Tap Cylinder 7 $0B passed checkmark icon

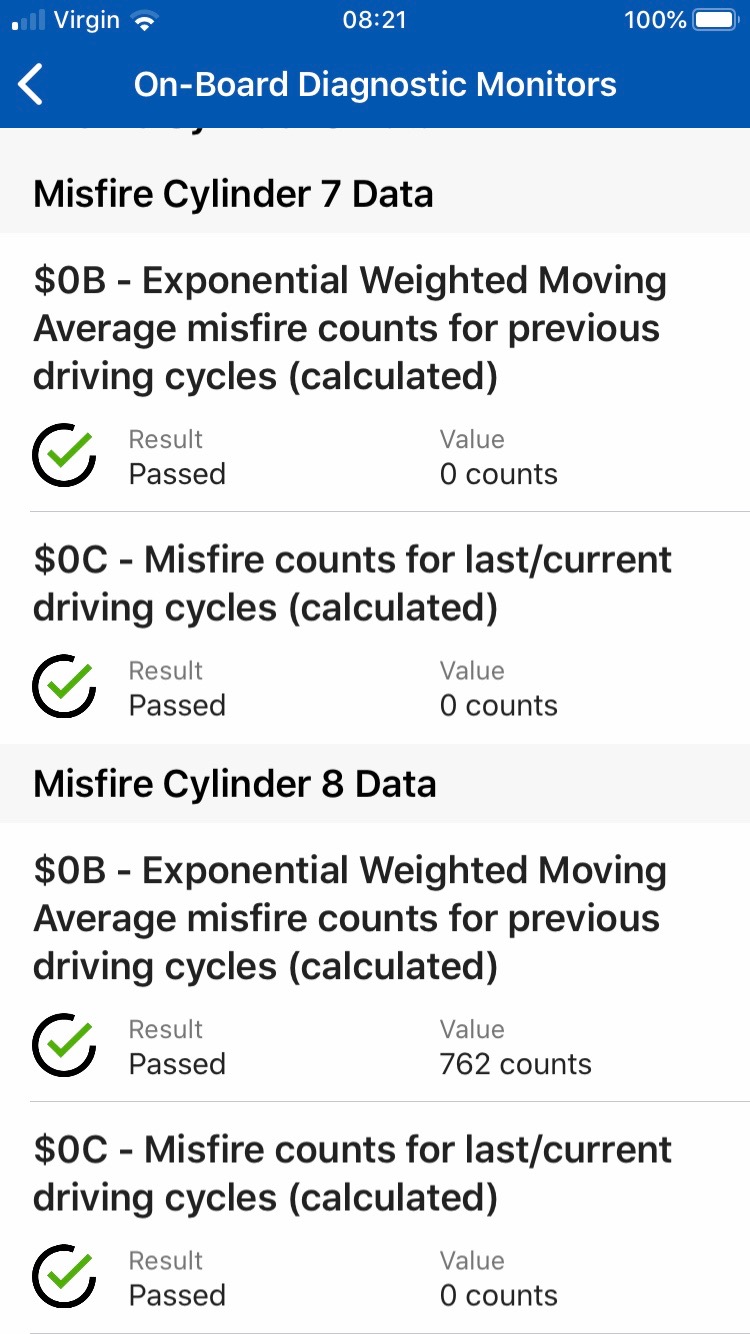click(x=64, y=456)
